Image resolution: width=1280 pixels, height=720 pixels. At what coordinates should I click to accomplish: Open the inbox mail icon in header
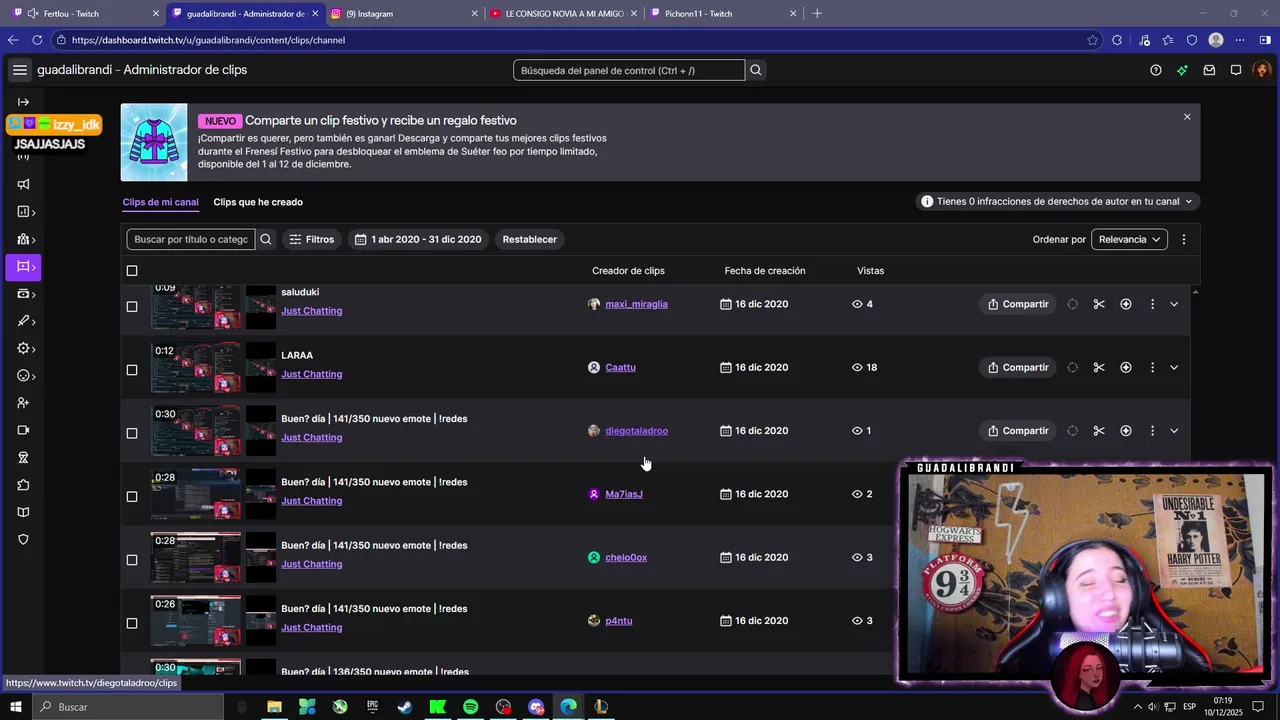[1209, 70]
